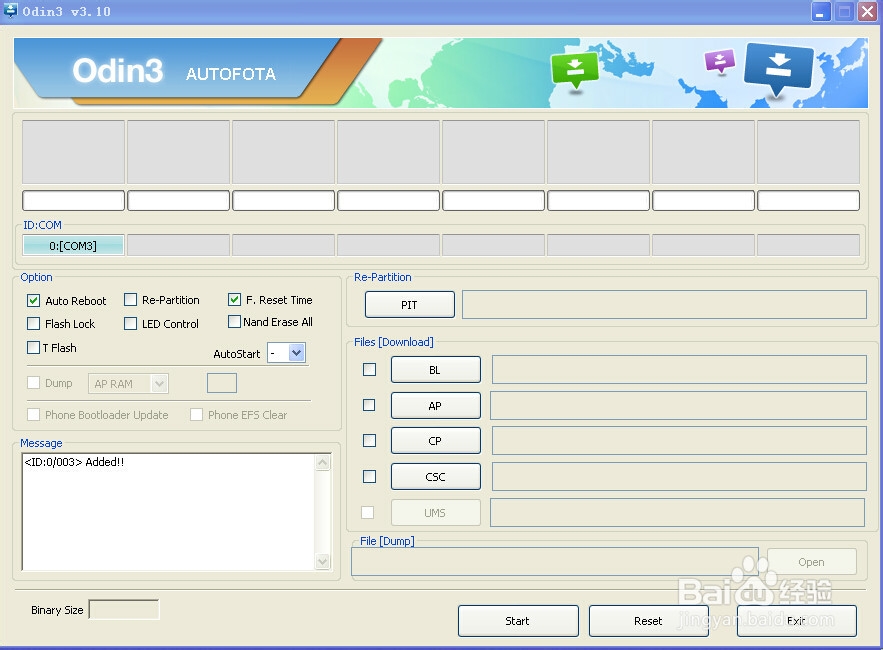Click the Reset button
Viewport: 883px width, 650px height.
pos(648,621)
